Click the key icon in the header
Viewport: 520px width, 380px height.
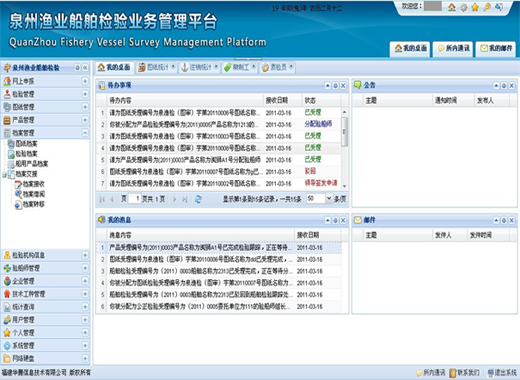pos(487,7)
